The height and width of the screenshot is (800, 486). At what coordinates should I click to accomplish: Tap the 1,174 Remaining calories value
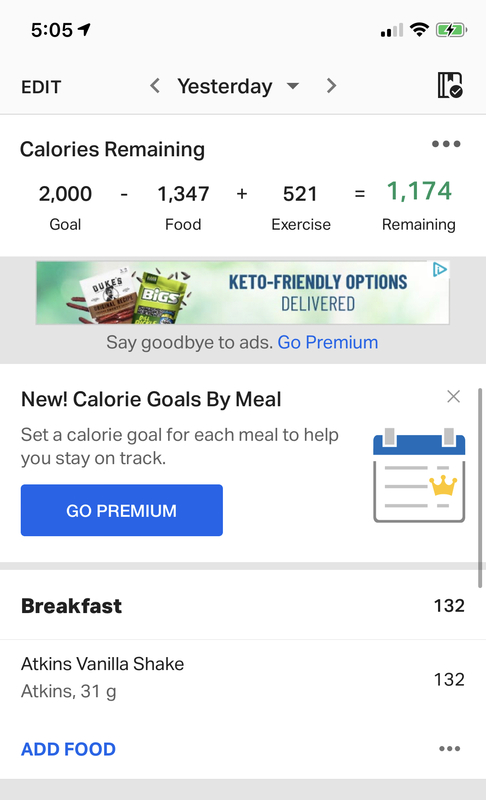[x=419, y=192]
